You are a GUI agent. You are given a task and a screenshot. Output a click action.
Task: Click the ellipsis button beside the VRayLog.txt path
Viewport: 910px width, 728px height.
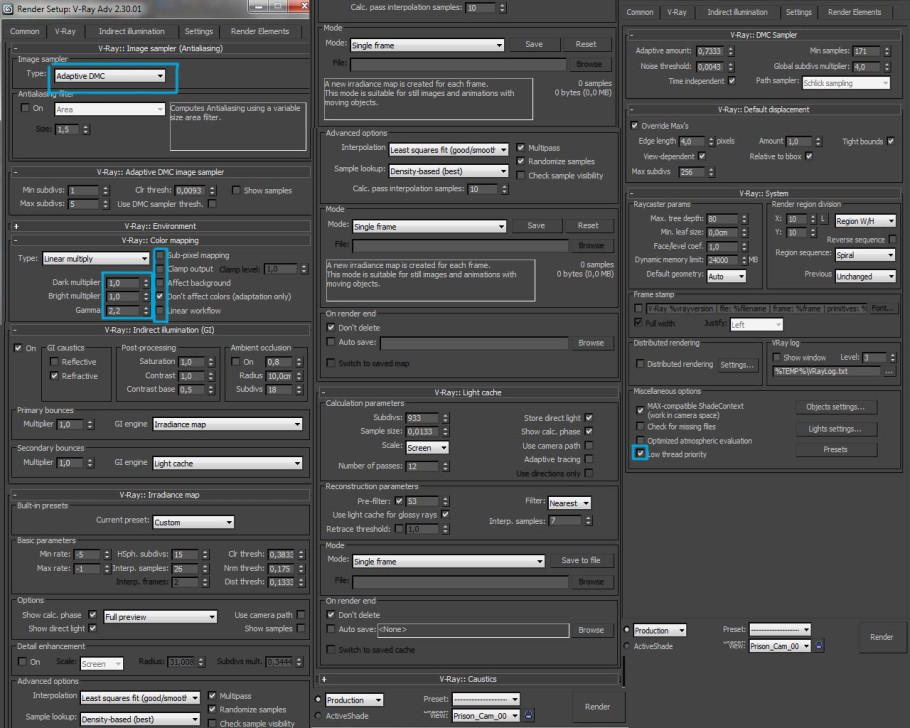(x=889, y=372)
